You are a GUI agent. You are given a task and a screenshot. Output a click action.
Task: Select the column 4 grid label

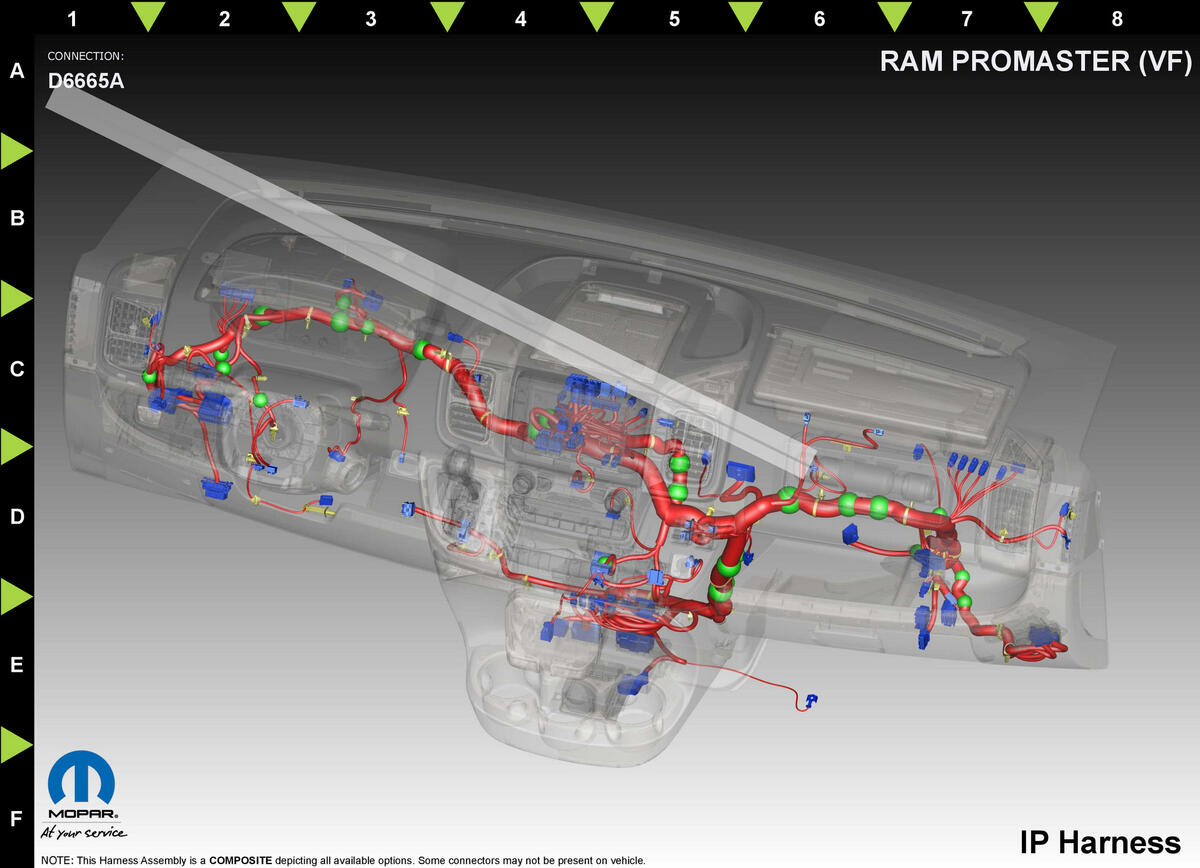click(521, 19)
